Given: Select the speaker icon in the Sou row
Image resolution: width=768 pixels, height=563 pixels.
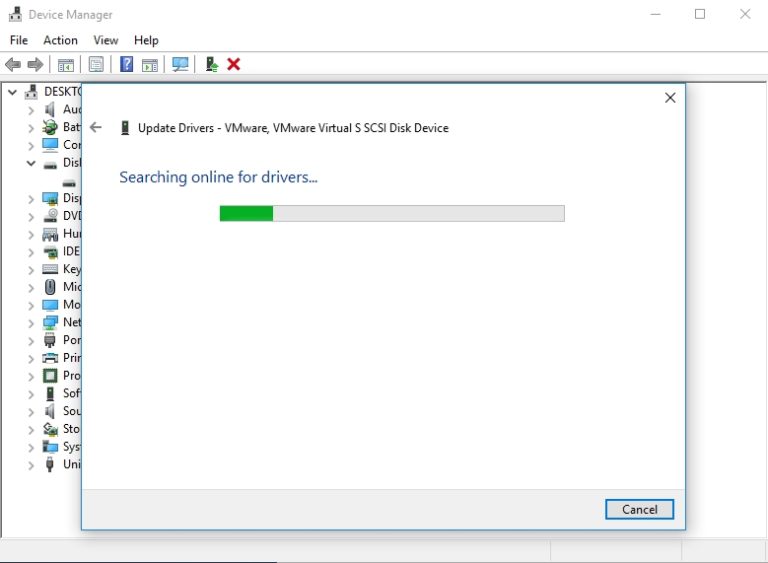Looking at the screenshot, I should (49, 411).
